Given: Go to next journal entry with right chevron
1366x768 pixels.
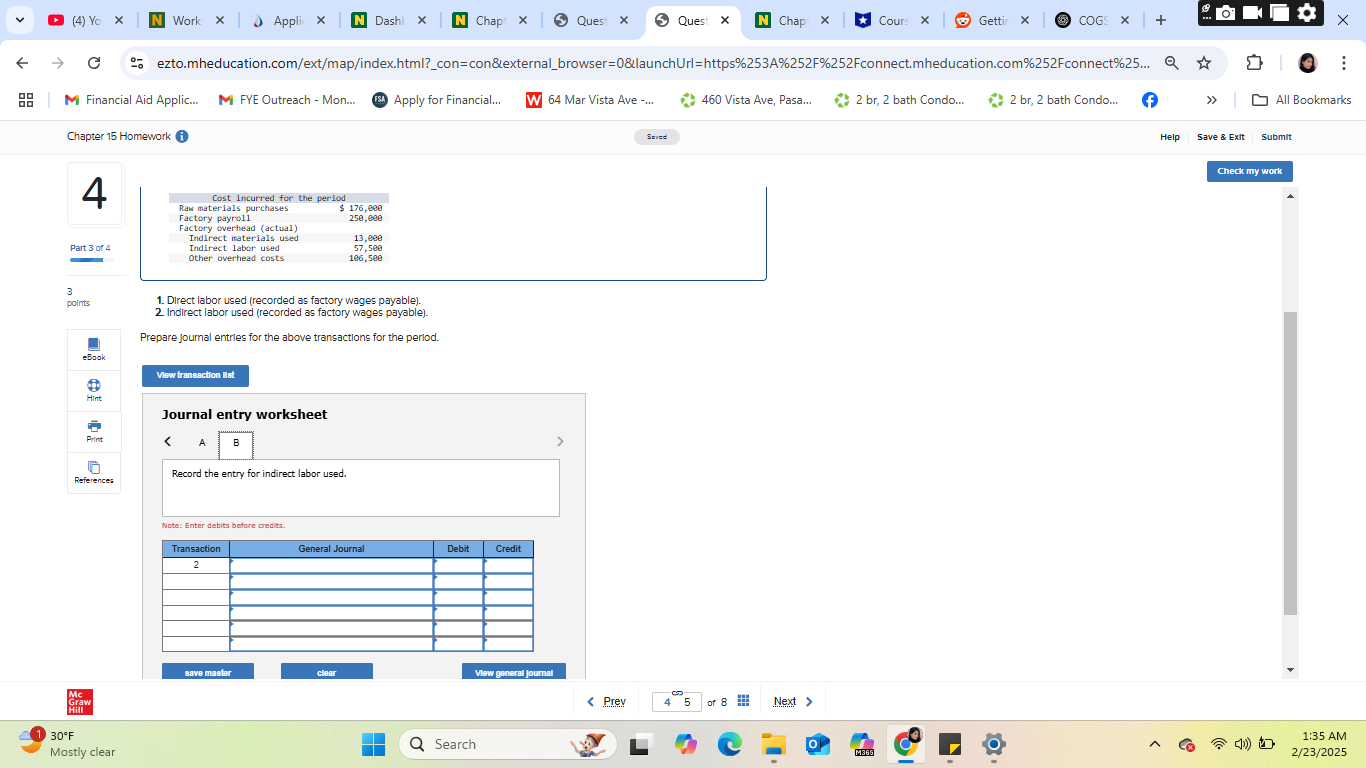Looking at the screenshot, I should tap(560, 441).
